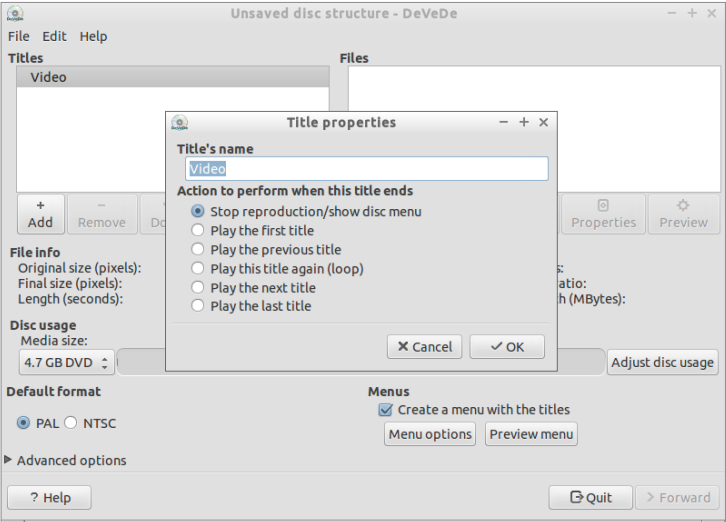The image size is (726, 522).
Task: Click the Preview button with the gear icon
Action: (683, 214)
